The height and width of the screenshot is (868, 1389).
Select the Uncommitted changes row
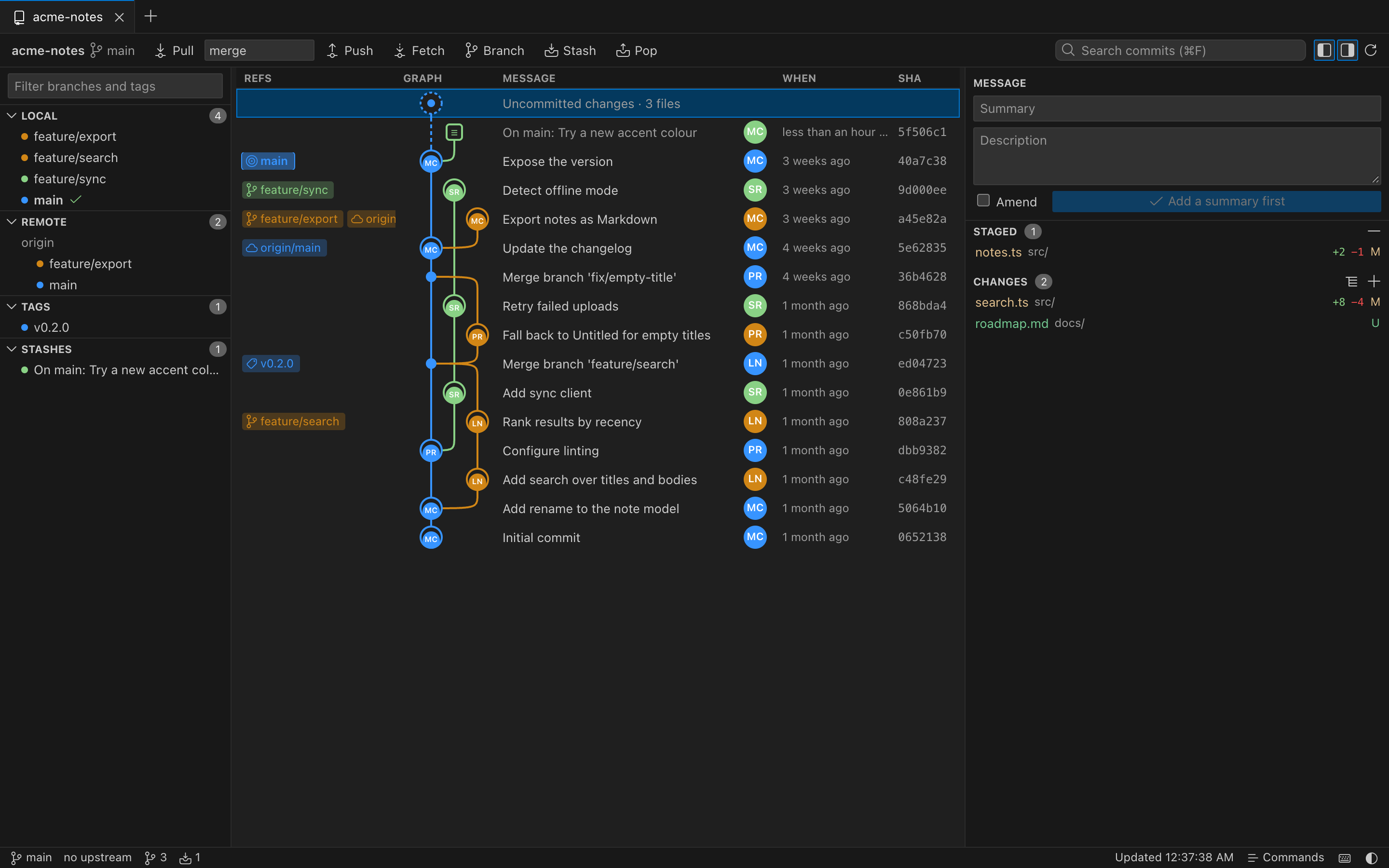598,103
